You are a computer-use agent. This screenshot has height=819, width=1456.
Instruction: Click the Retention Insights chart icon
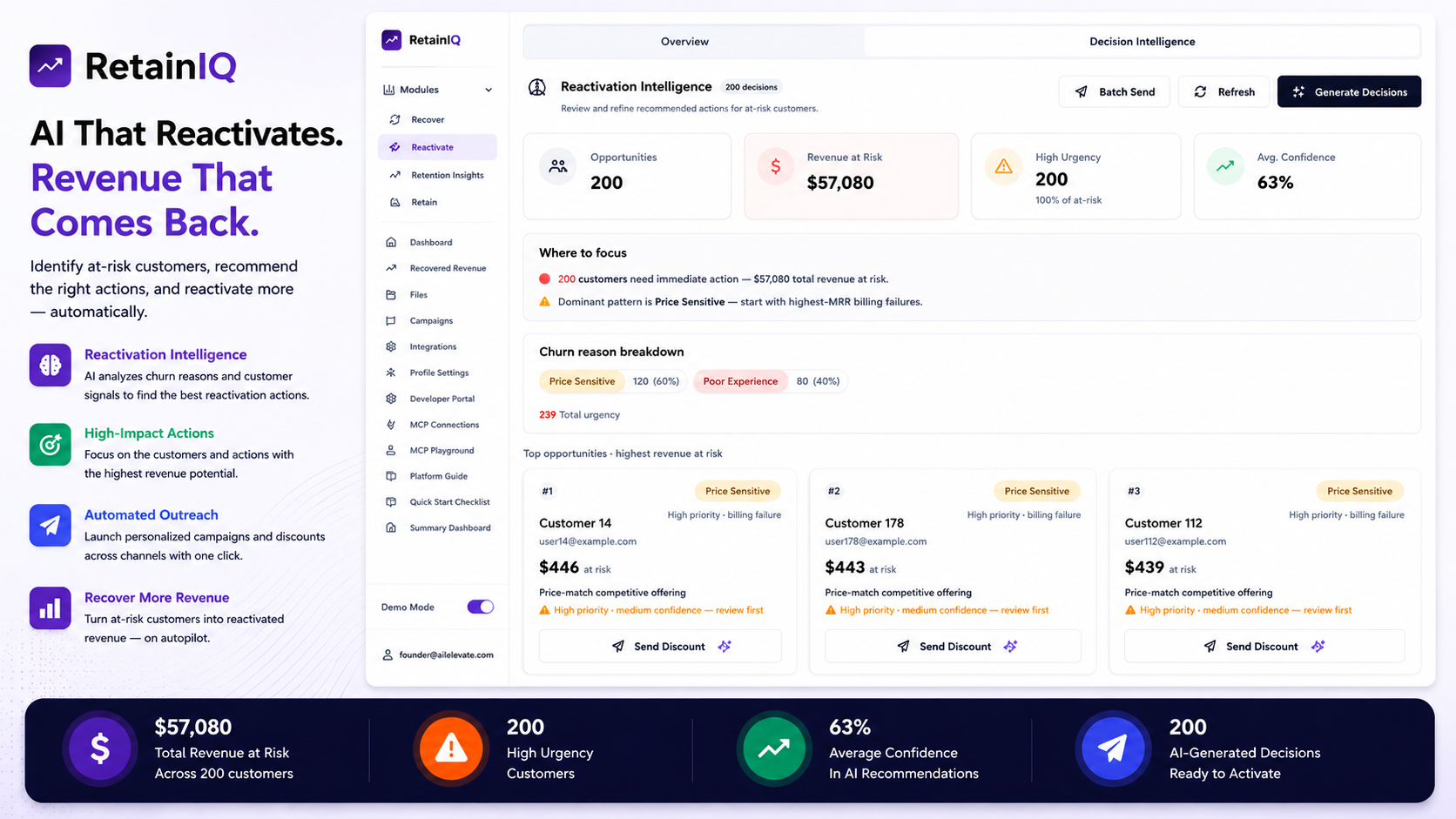pos(394,175)
